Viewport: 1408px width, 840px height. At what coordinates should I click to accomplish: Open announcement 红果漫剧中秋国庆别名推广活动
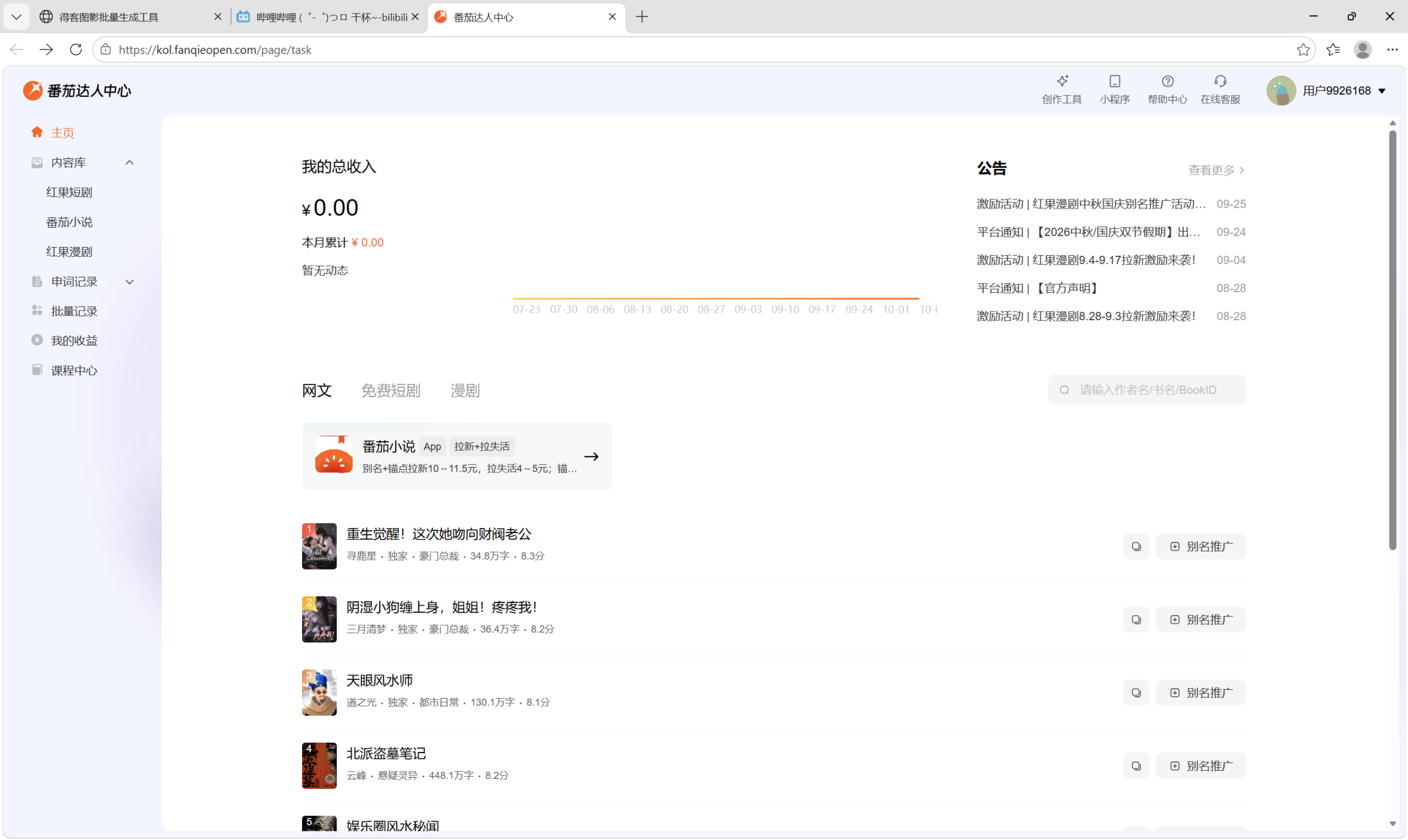pos(1091,204)
